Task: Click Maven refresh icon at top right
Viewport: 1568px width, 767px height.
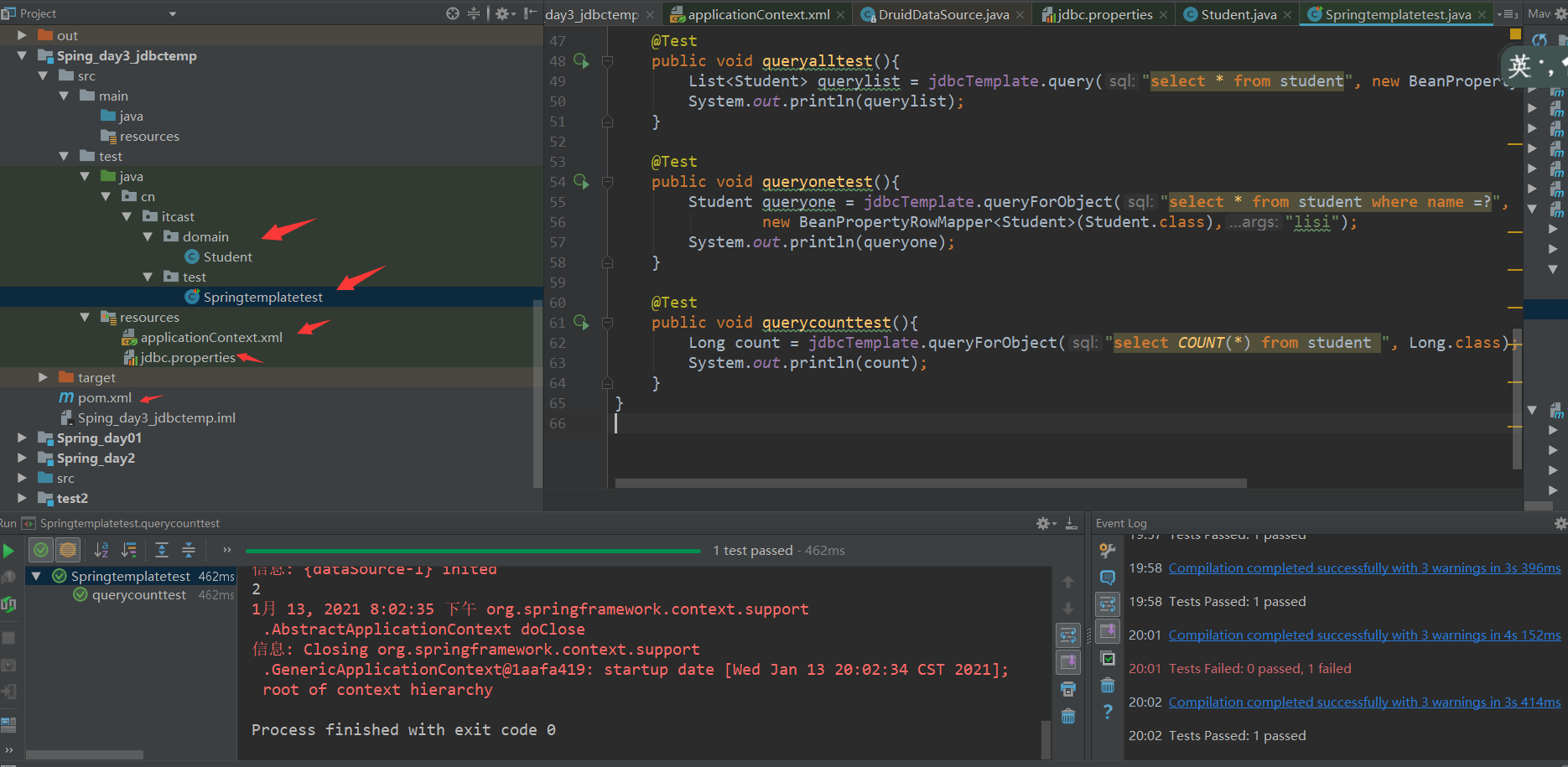Action: 1539,39
